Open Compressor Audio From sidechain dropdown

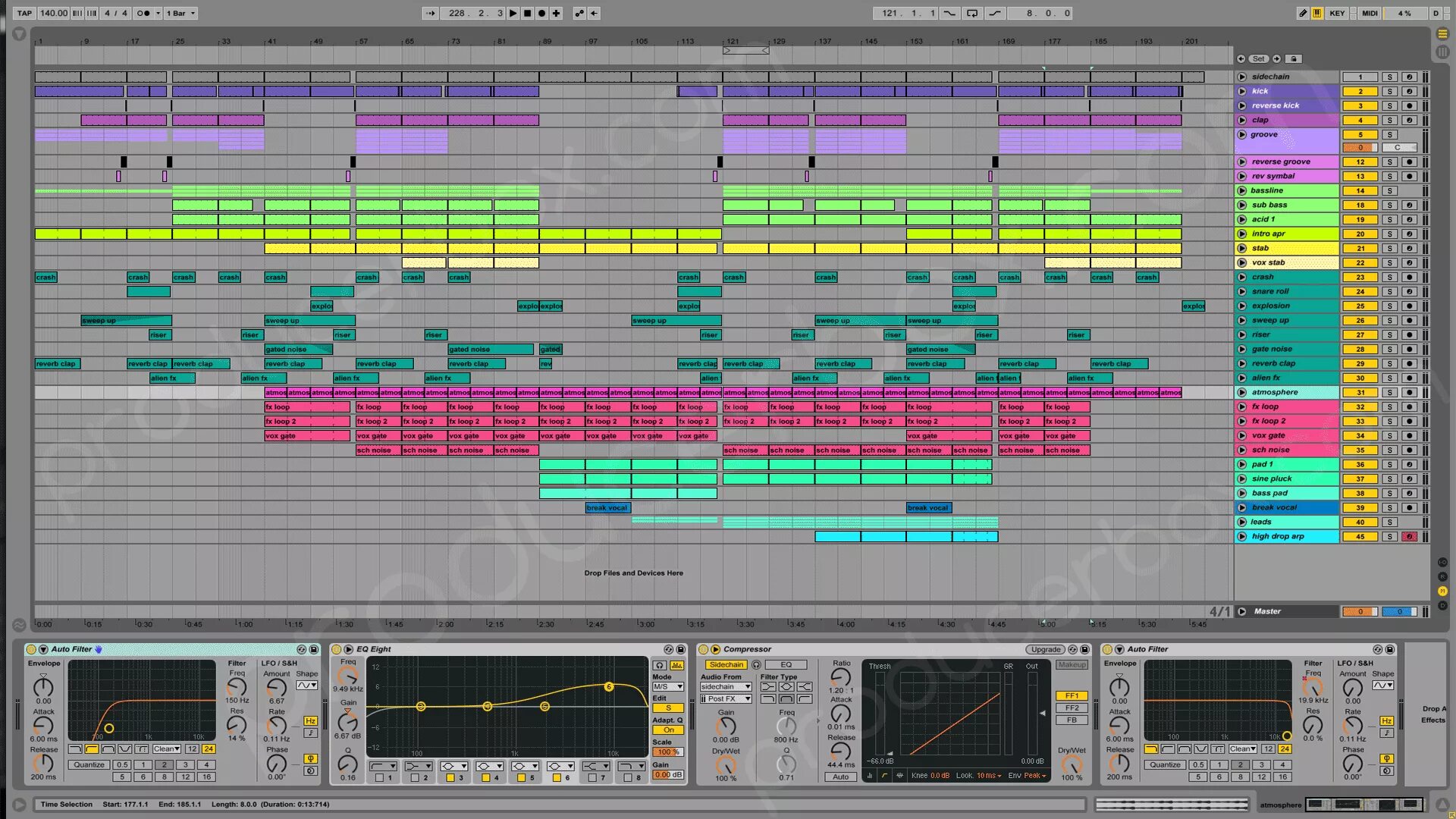(725, 686)
